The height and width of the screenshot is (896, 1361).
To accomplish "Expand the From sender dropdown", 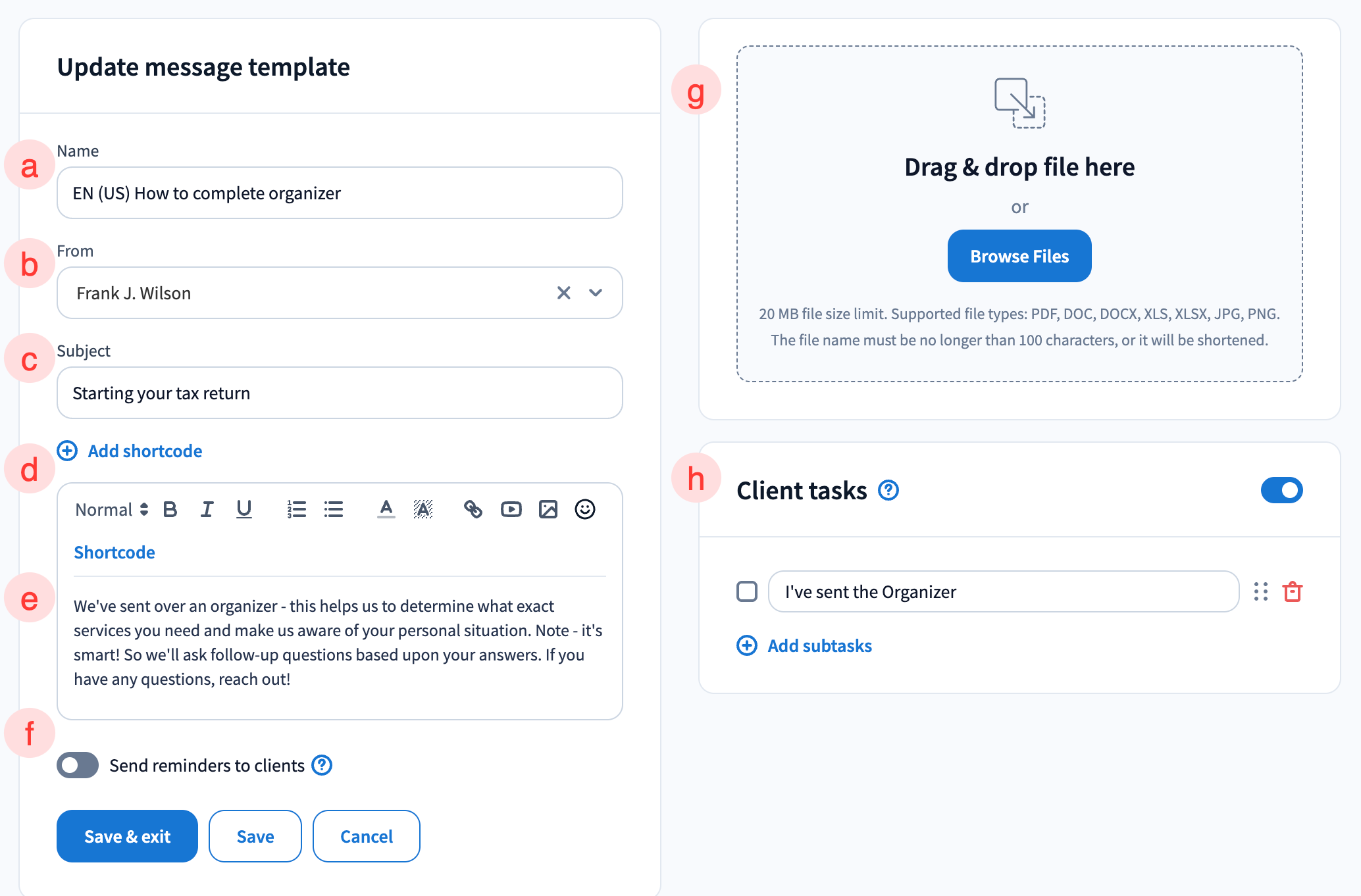I will pyautogui.click(x=596, y=293).
